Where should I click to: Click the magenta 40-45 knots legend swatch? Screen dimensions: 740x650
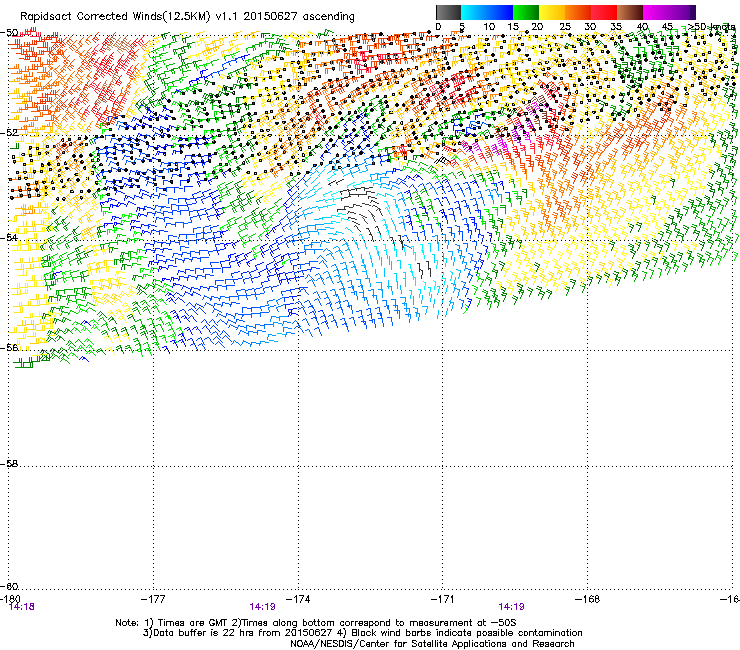pos(656,12)
